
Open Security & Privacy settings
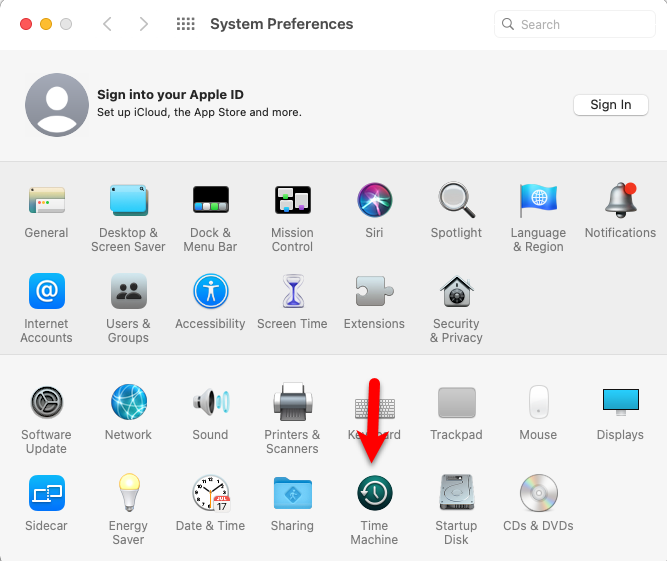456,292
